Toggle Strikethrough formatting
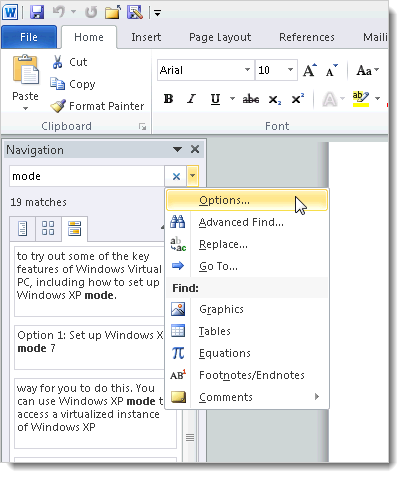This screenshot has height=478, width=404. pyautogui.click(x=251, y=99)
